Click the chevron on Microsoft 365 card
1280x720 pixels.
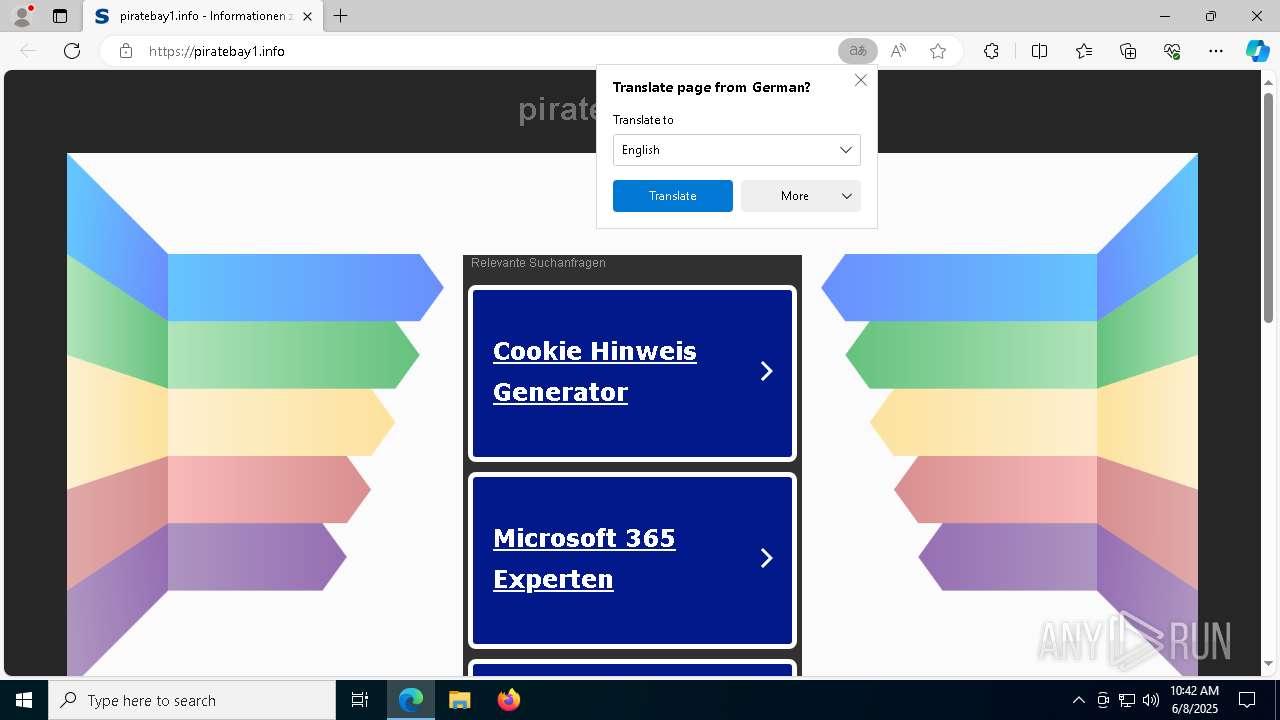click(x=767, y=558)
